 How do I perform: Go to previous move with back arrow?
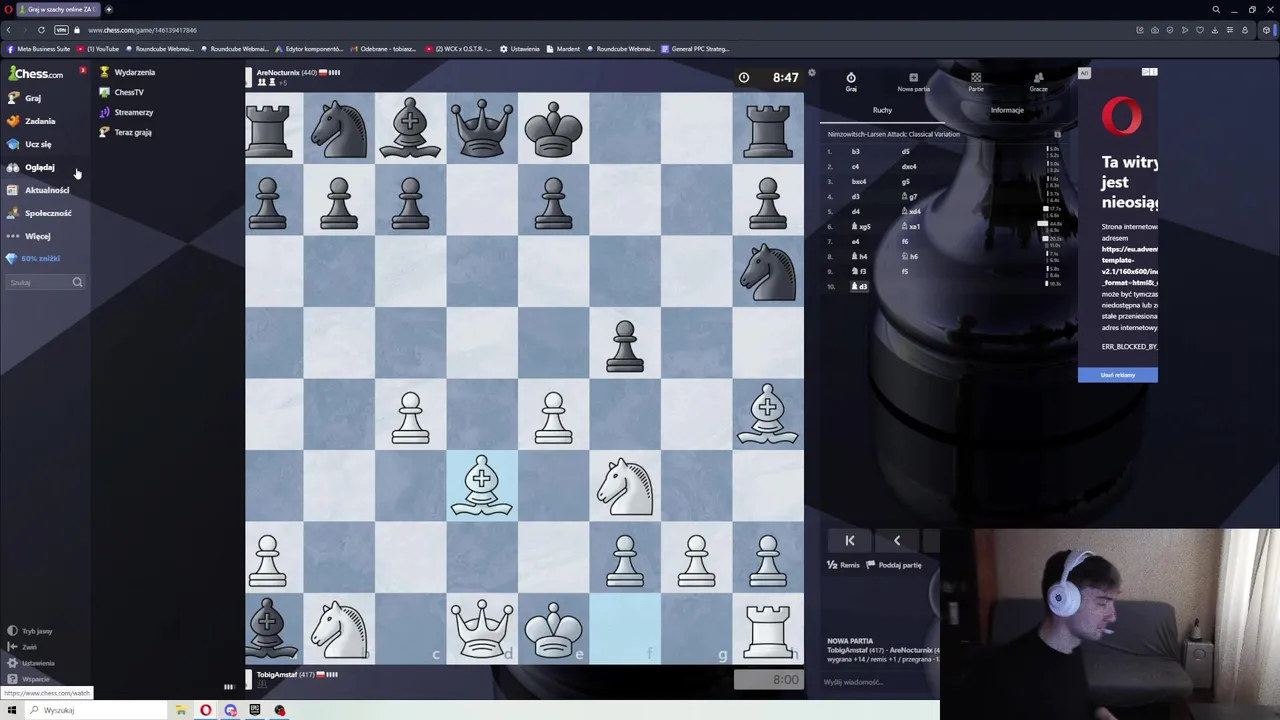click(897, 540)
